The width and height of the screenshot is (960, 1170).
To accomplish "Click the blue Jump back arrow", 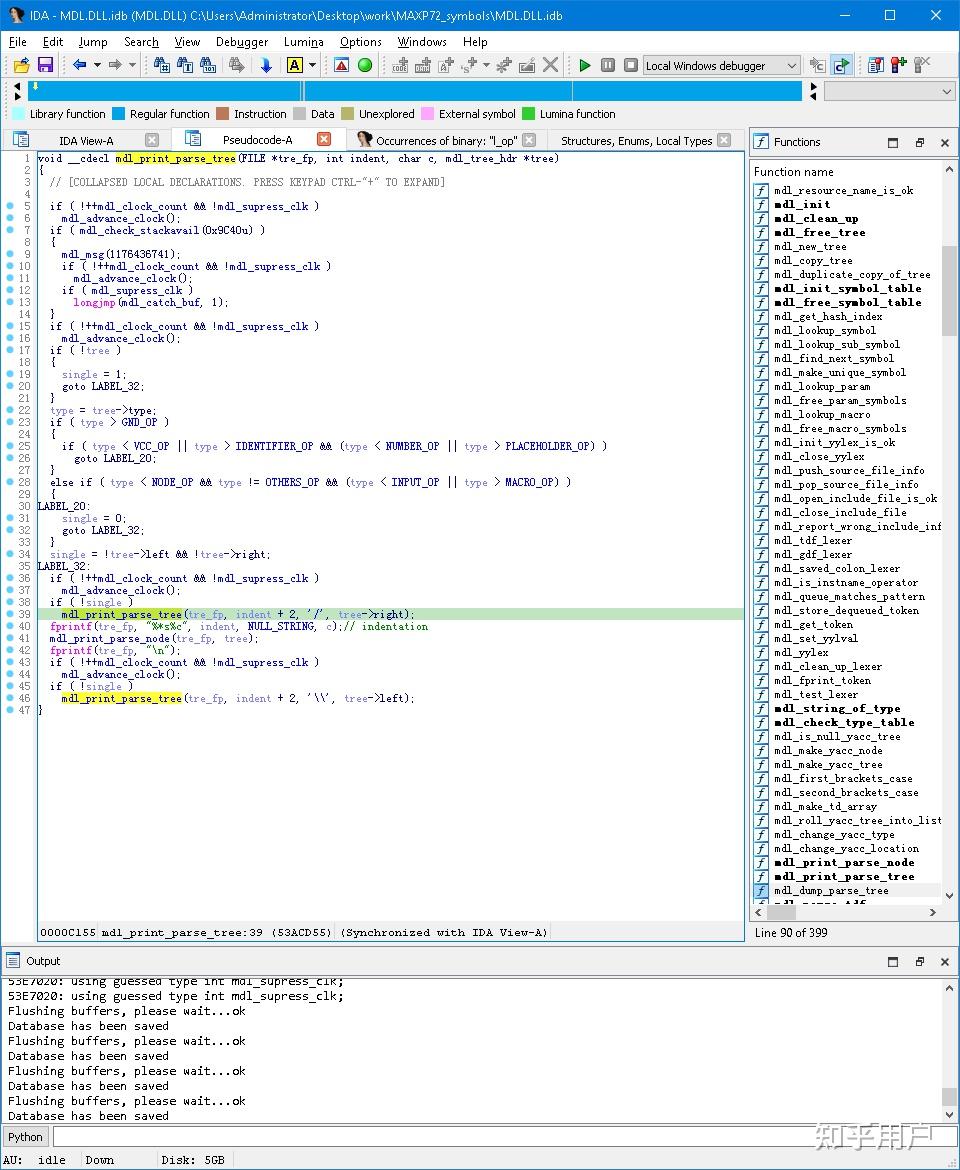I will [79, 65].
